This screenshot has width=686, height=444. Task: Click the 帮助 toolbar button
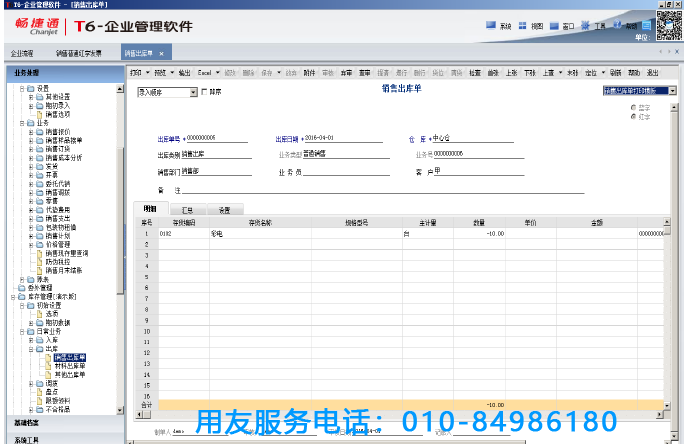click(634, 73)
